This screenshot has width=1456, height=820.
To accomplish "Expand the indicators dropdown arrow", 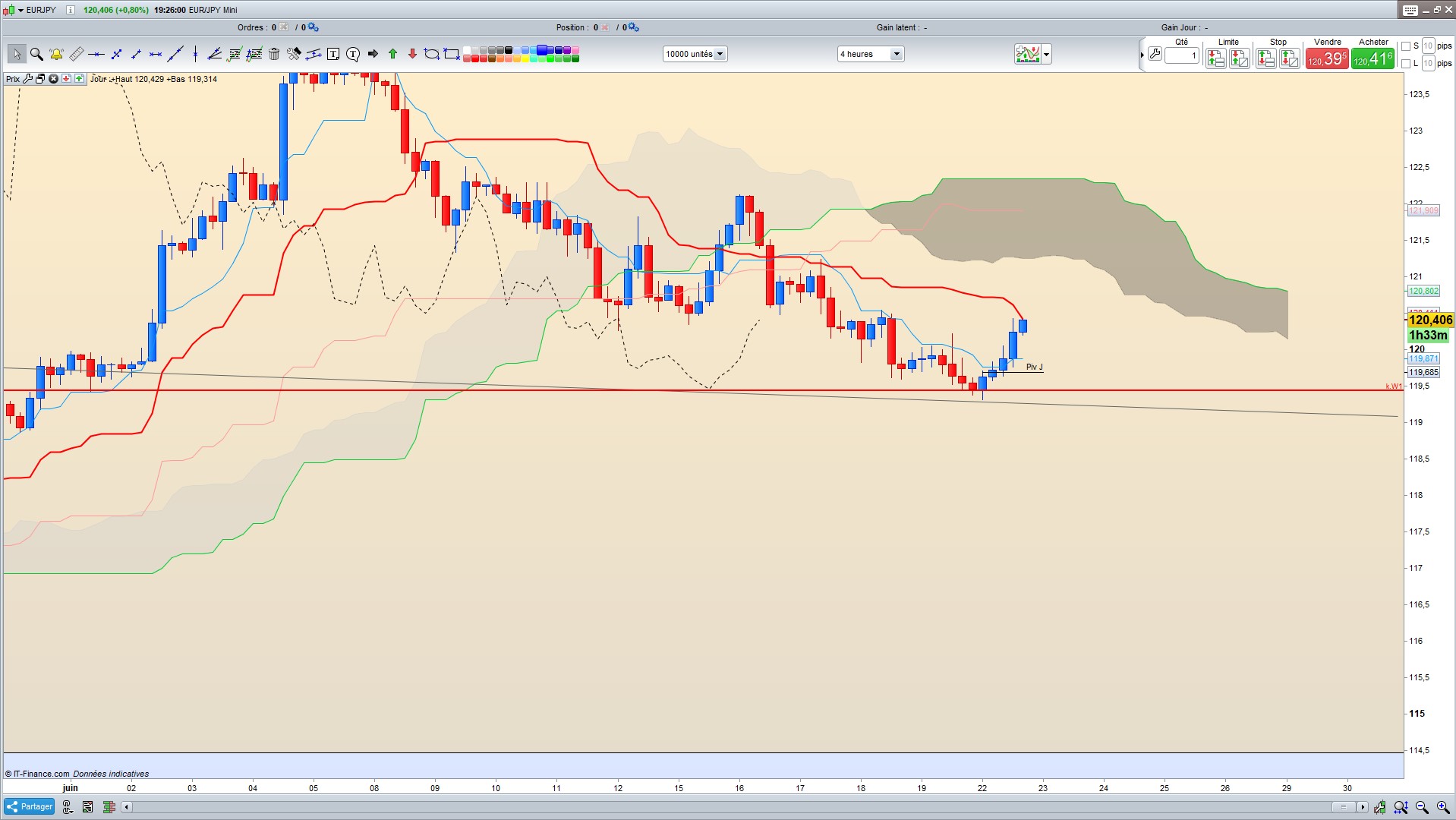I will point(1047,54).
